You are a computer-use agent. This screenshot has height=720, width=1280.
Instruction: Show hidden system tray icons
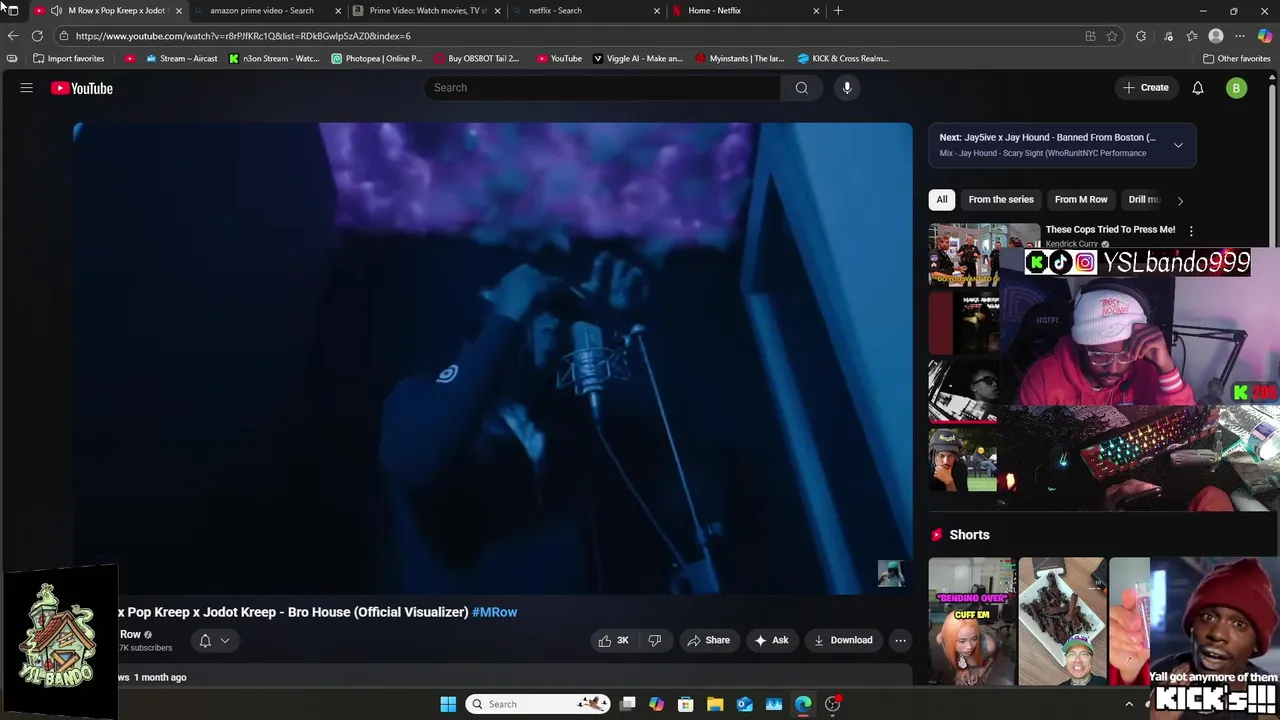tap(1129, 704)
